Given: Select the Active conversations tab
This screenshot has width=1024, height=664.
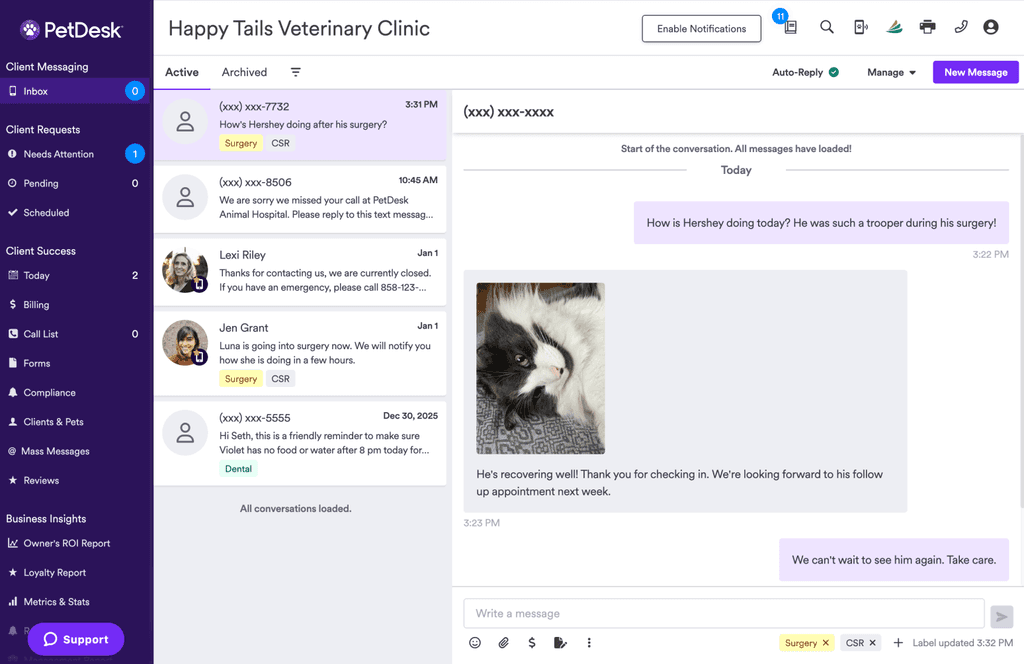Looking at the screenshot, I should [181, 72].
